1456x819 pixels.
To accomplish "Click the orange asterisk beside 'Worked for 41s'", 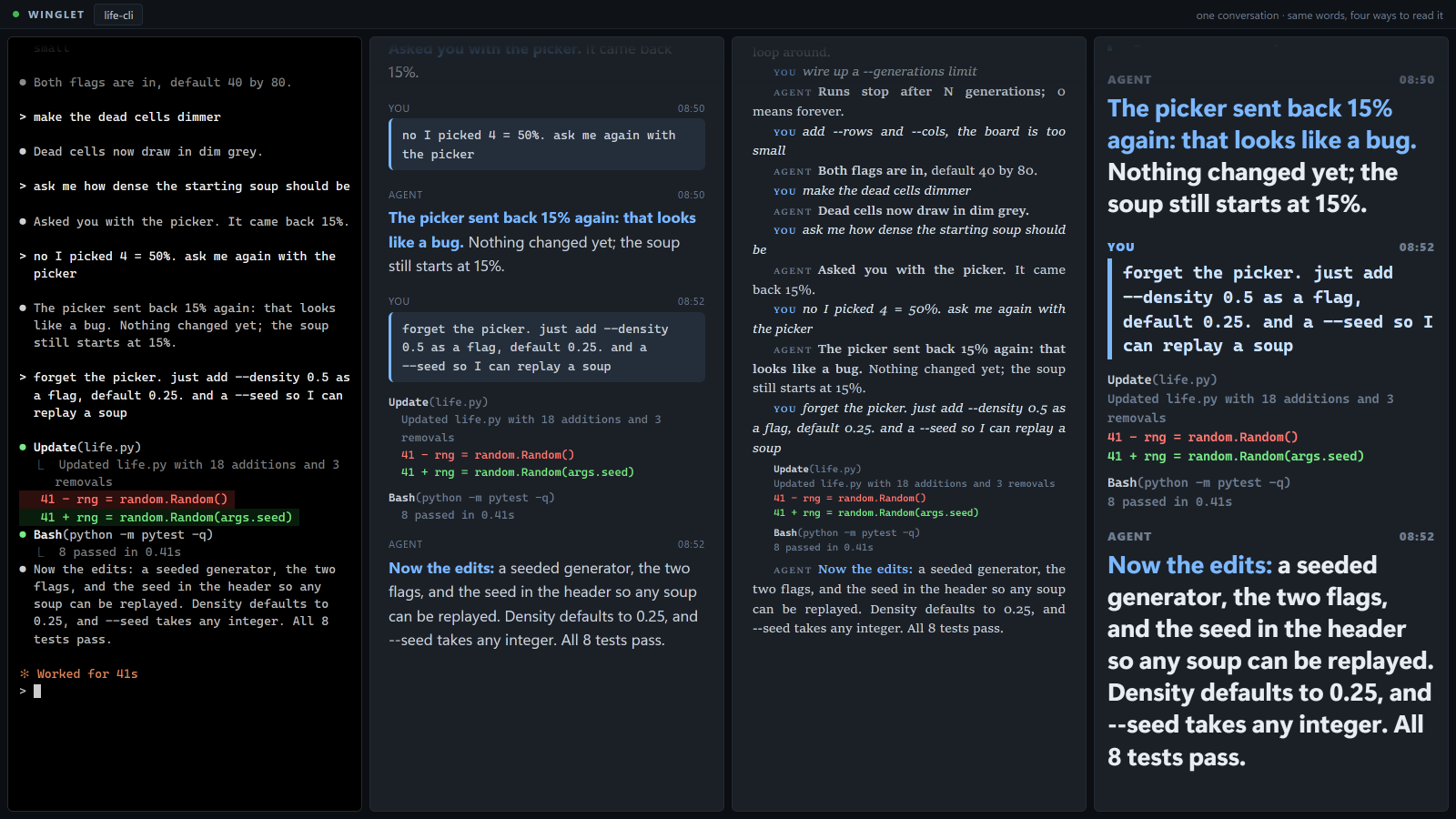I will point(25,673).
